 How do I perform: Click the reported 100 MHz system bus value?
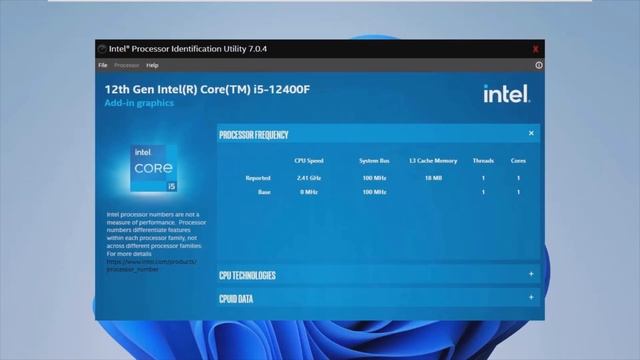[374, 178]
